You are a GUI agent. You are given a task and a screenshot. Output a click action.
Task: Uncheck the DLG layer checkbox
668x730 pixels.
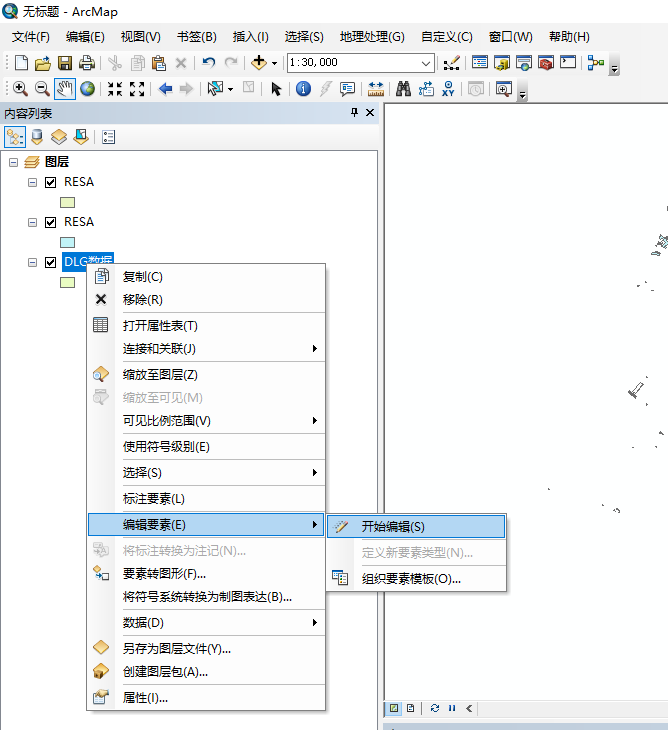click(50, 262)
